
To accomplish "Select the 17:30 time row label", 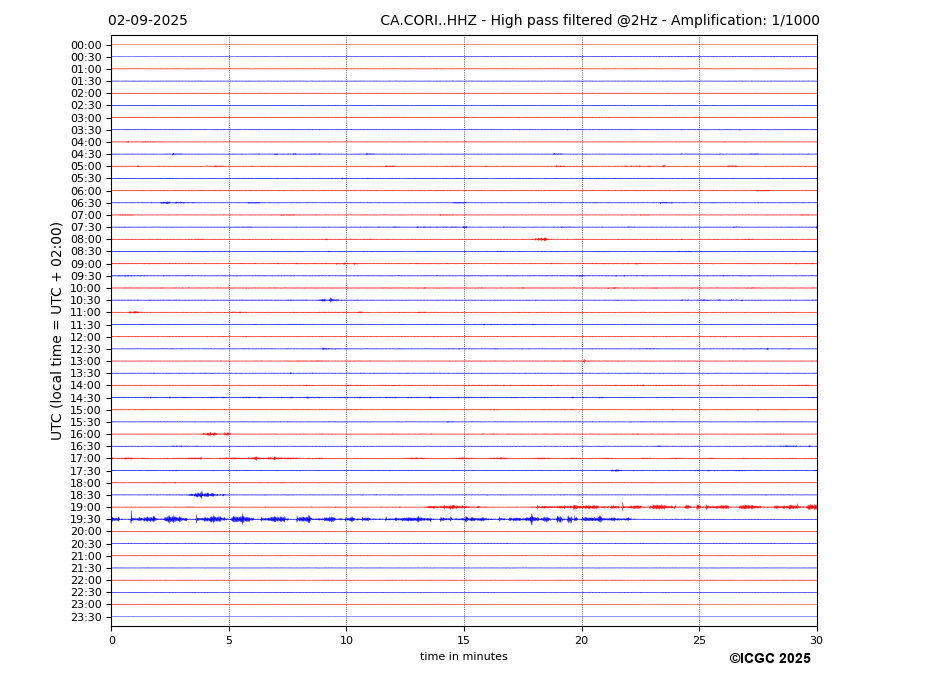I will point(86,471).
